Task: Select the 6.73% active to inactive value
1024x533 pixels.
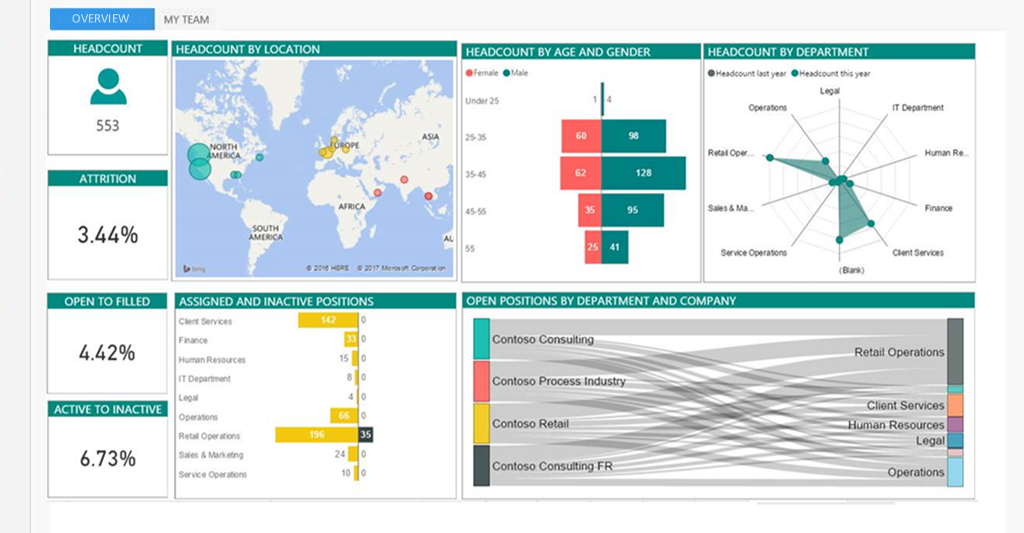Action: (108, 459)
